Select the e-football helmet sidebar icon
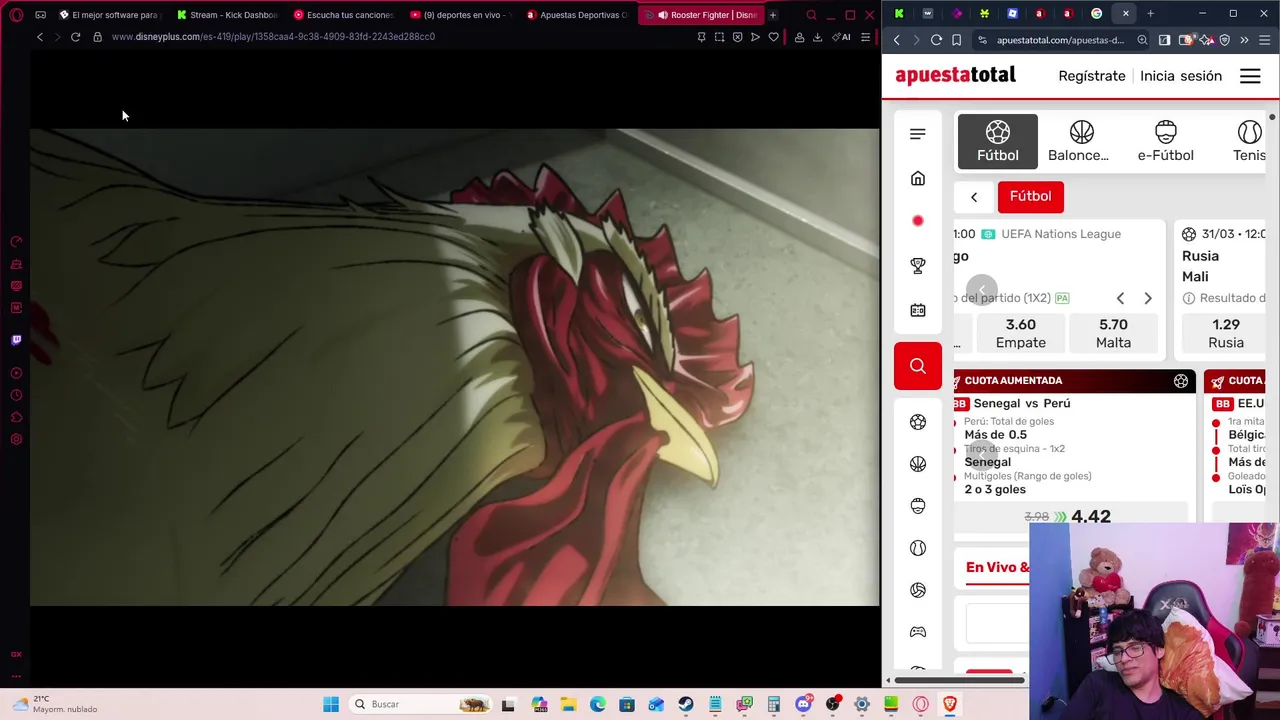The height and width of the screenshot is (720, 1280). tap(918, 506)
